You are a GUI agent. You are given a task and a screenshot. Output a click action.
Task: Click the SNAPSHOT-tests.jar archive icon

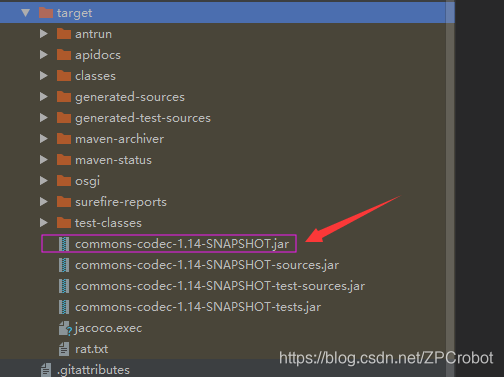pos(64,307)
